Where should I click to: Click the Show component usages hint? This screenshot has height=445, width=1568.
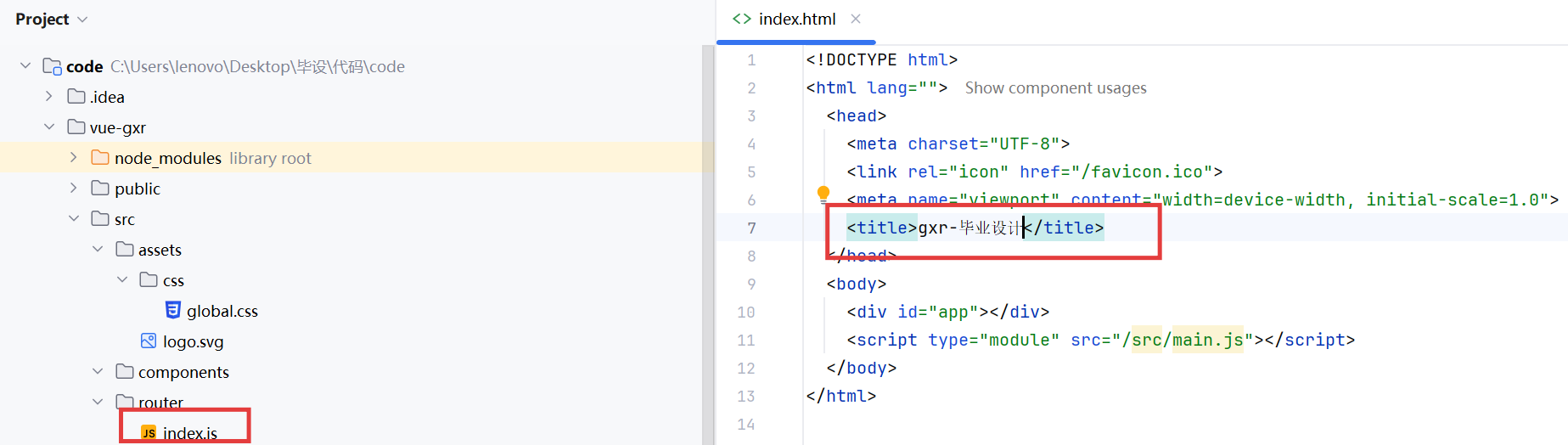[x=1055, y=87]
